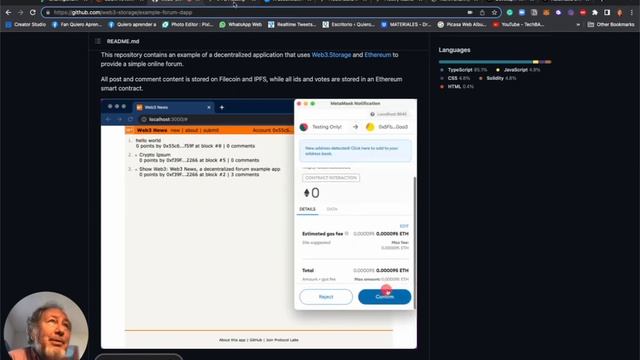Select the HTML language entry

457,87
